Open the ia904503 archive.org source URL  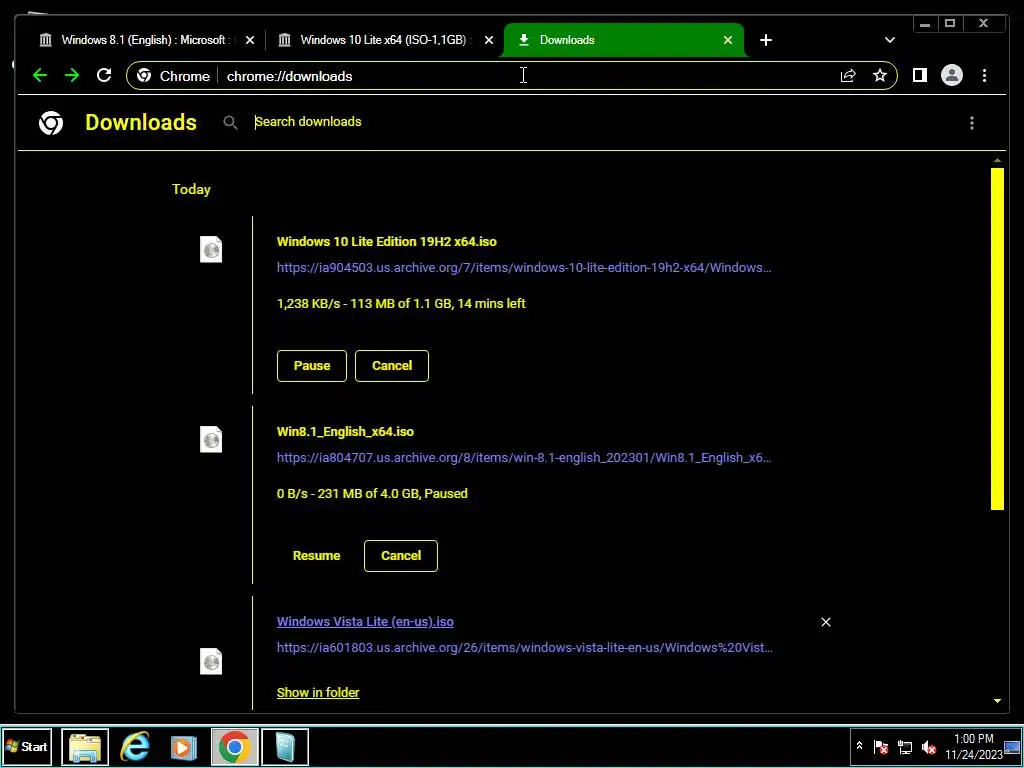coord(524,268)
